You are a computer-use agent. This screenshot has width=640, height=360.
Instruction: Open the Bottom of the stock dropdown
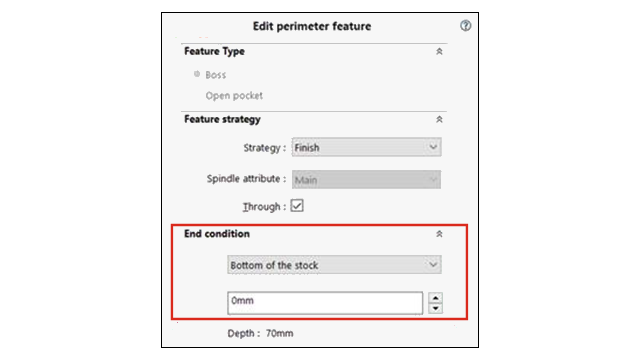pyautogui.click(x=334, y=265)
